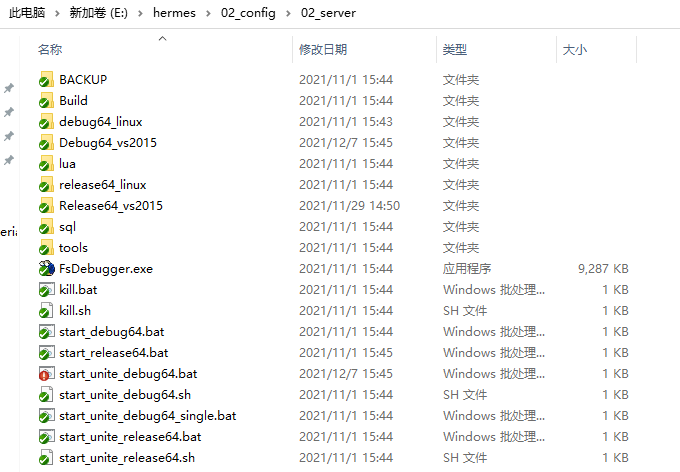Click the first pin icon in sidebar
The image size is (680, 472).
tap(9, 88)
